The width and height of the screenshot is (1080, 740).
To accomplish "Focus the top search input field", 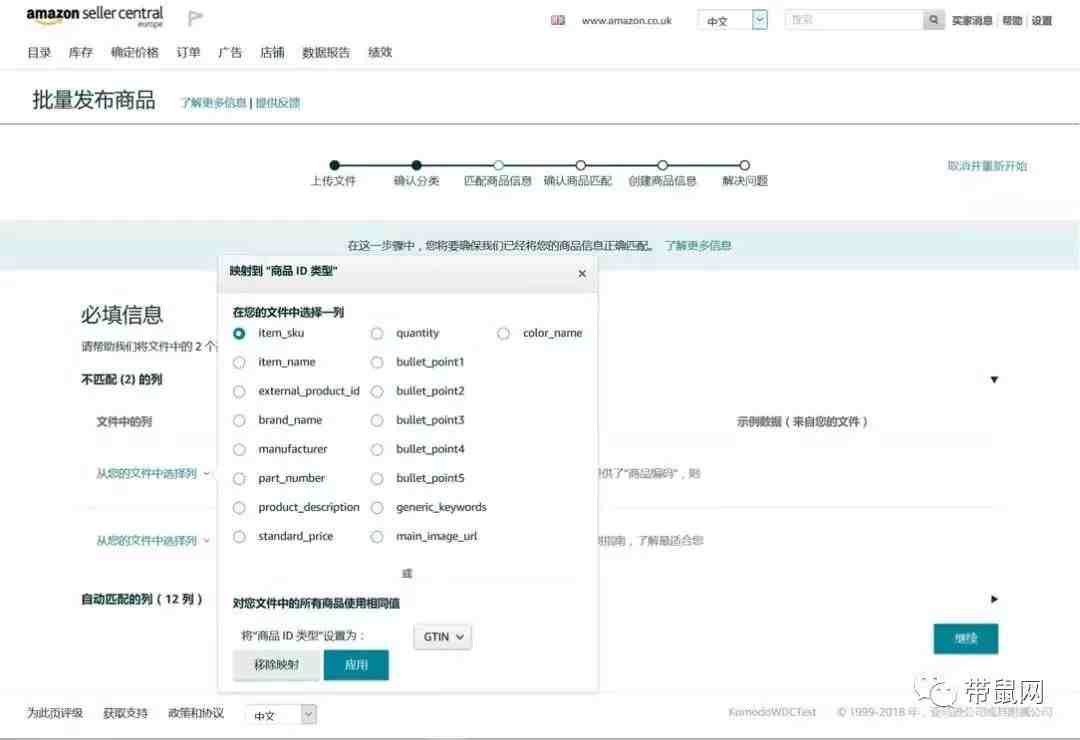I will click(x=853, y=20).
